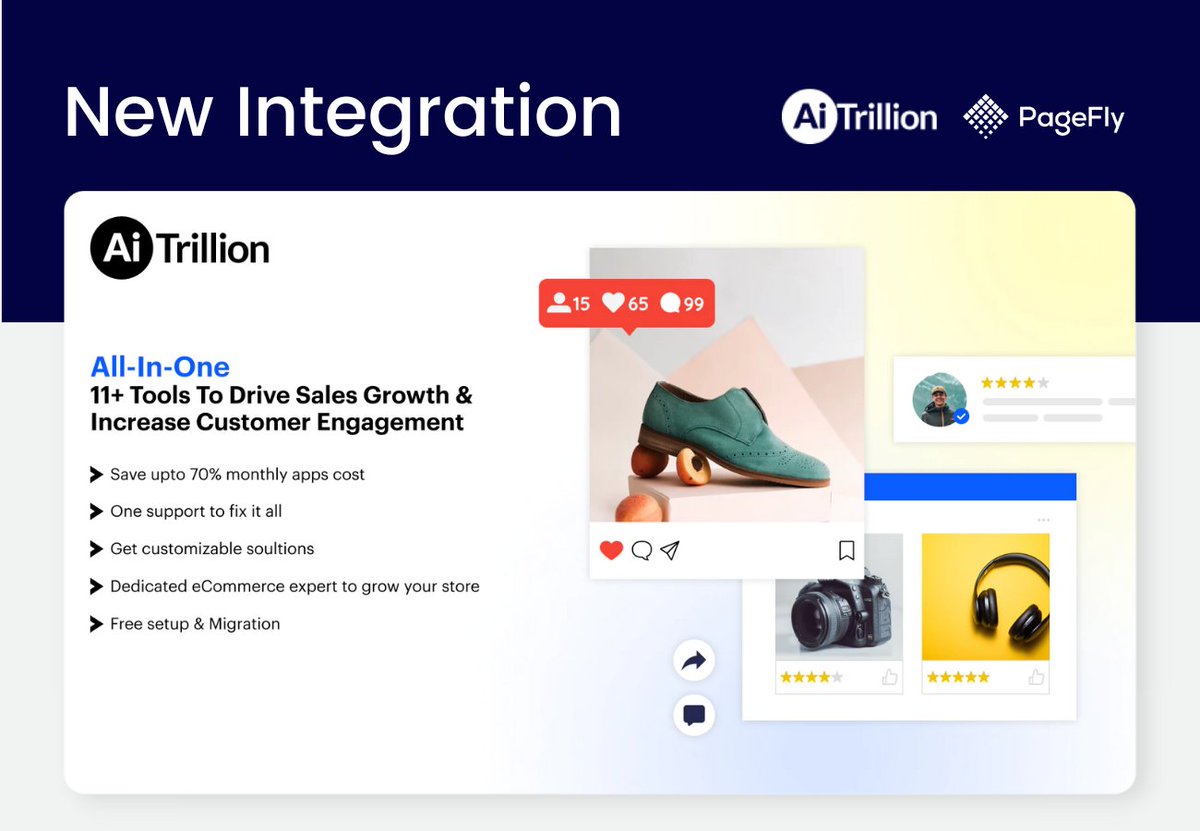1200x831 pixels.
Task: Click the star rating under the camera photo
Action: pos(811,677)
